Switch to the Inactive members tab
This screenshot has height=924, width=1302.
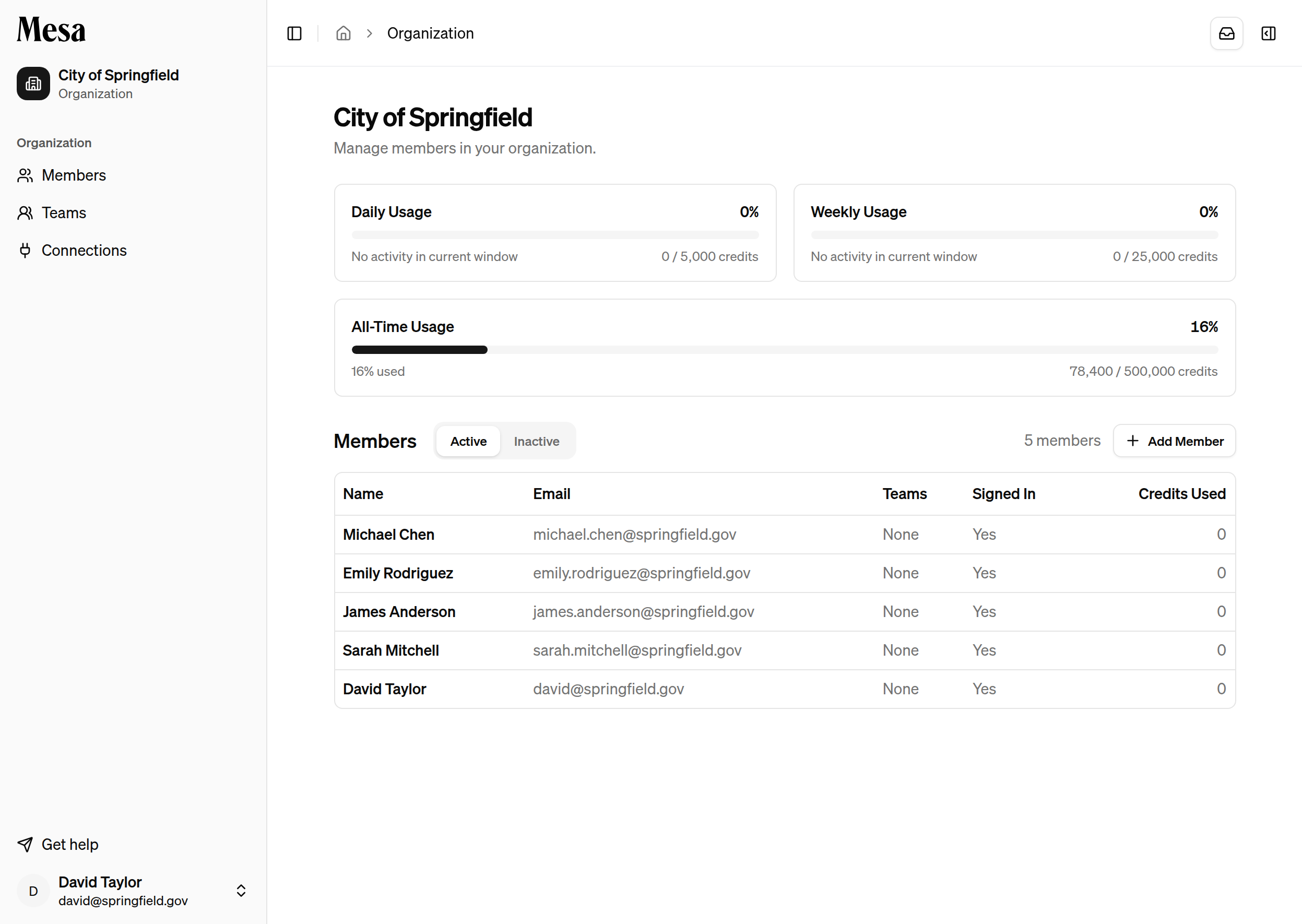(x=537, y=442)
